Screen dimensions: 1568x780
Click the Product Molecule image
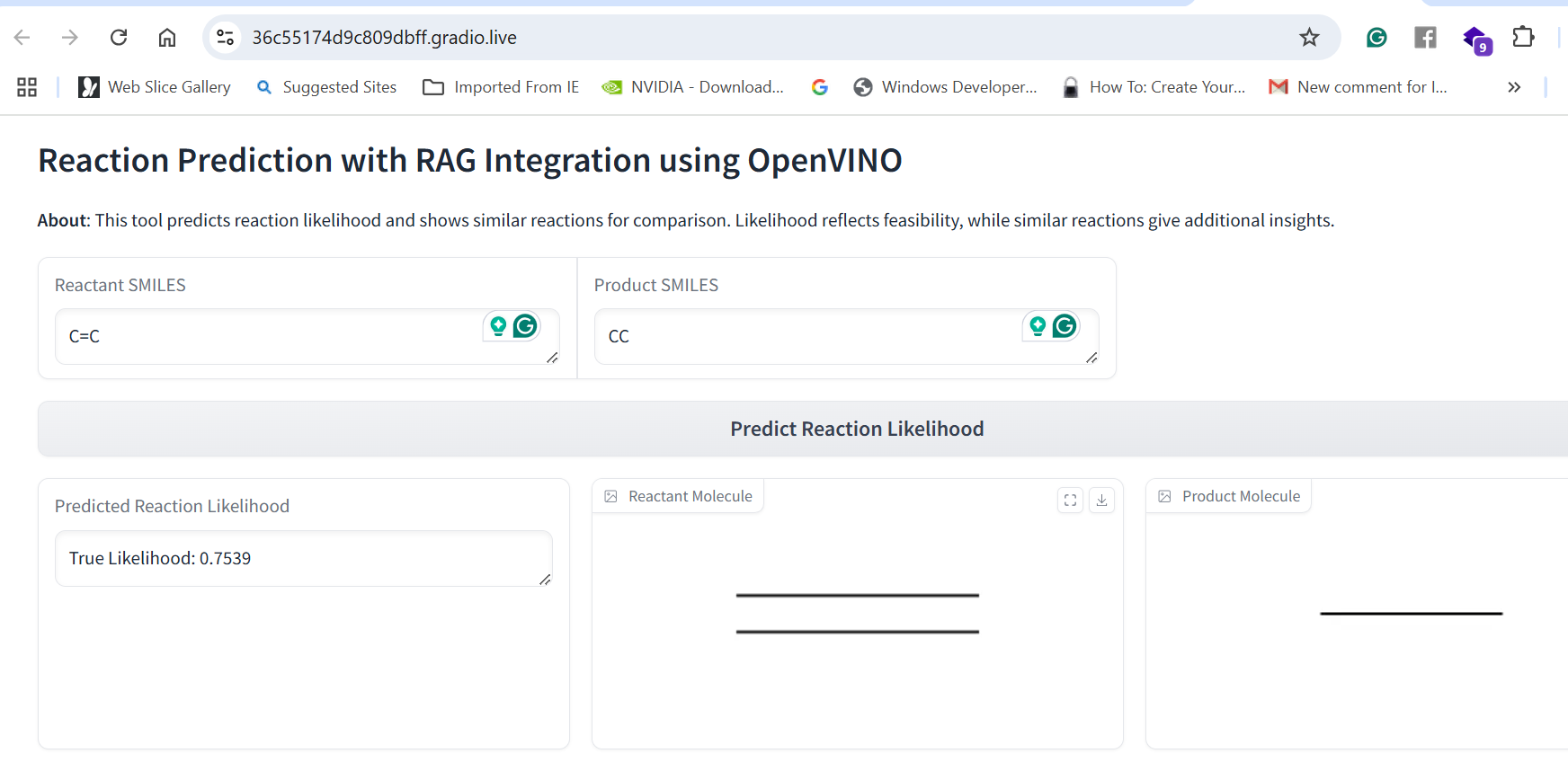click(1358, 614)
